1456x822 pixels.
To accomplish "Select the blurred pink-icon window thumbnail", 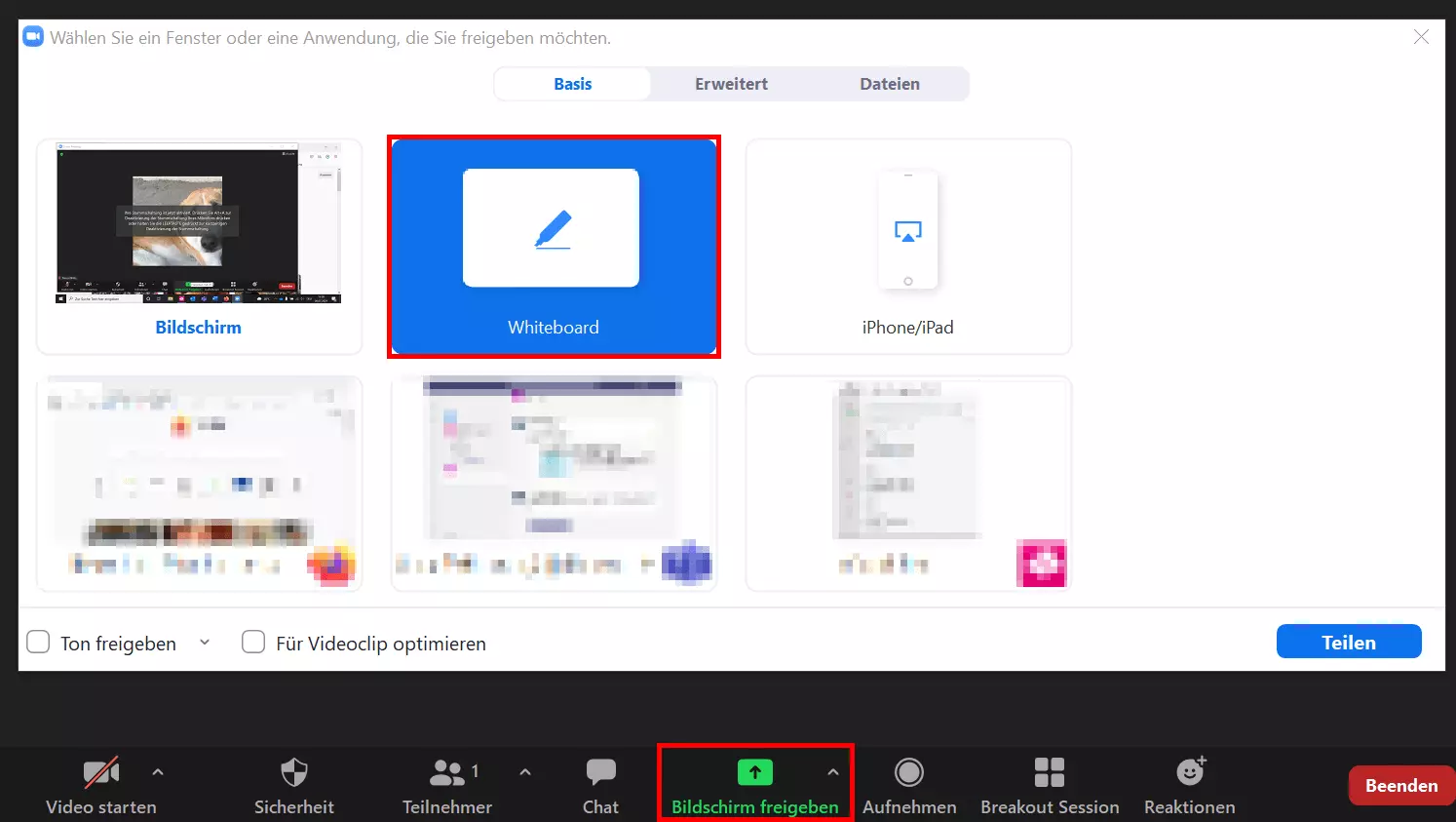I will click(908, 484).
